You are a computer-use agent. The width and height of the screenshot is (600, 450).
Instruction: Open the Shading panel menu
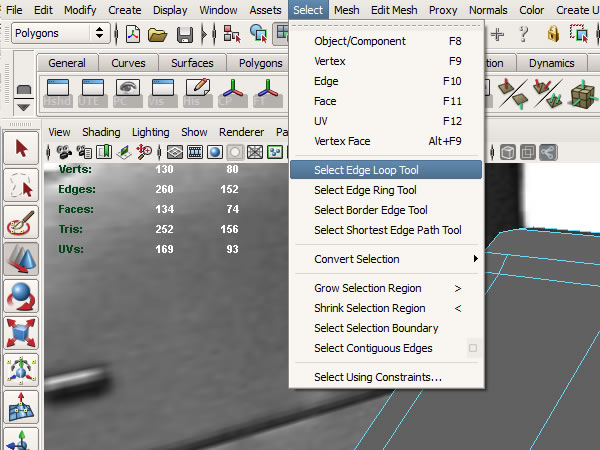(101, 132)
